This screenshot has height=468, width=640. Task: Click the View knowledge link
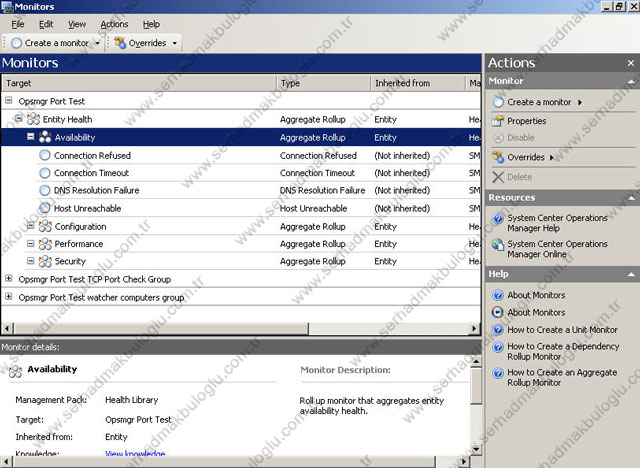coord(135,453)
